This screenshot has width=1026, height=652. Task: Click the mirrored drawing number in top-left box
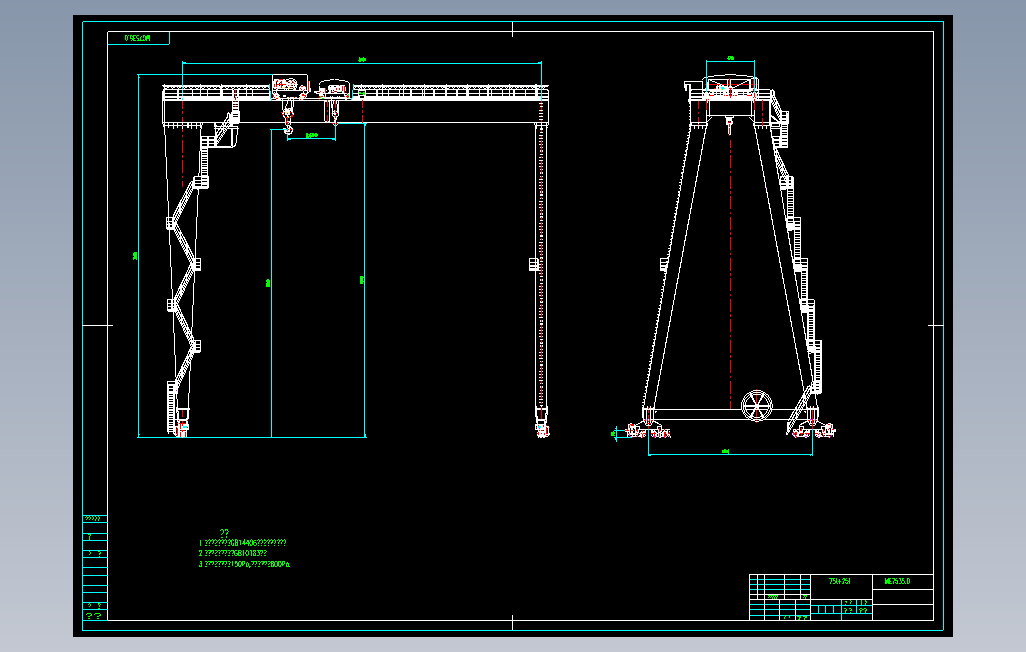pyautogui.click(x=137, y=39)
